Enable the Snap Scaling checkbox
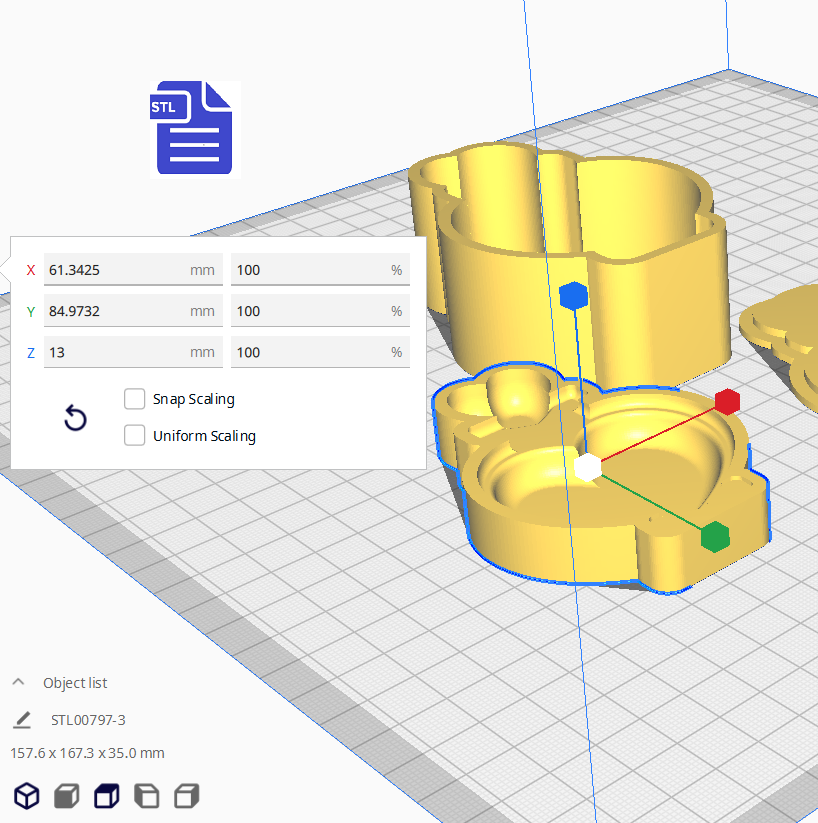 coord(135,399)
